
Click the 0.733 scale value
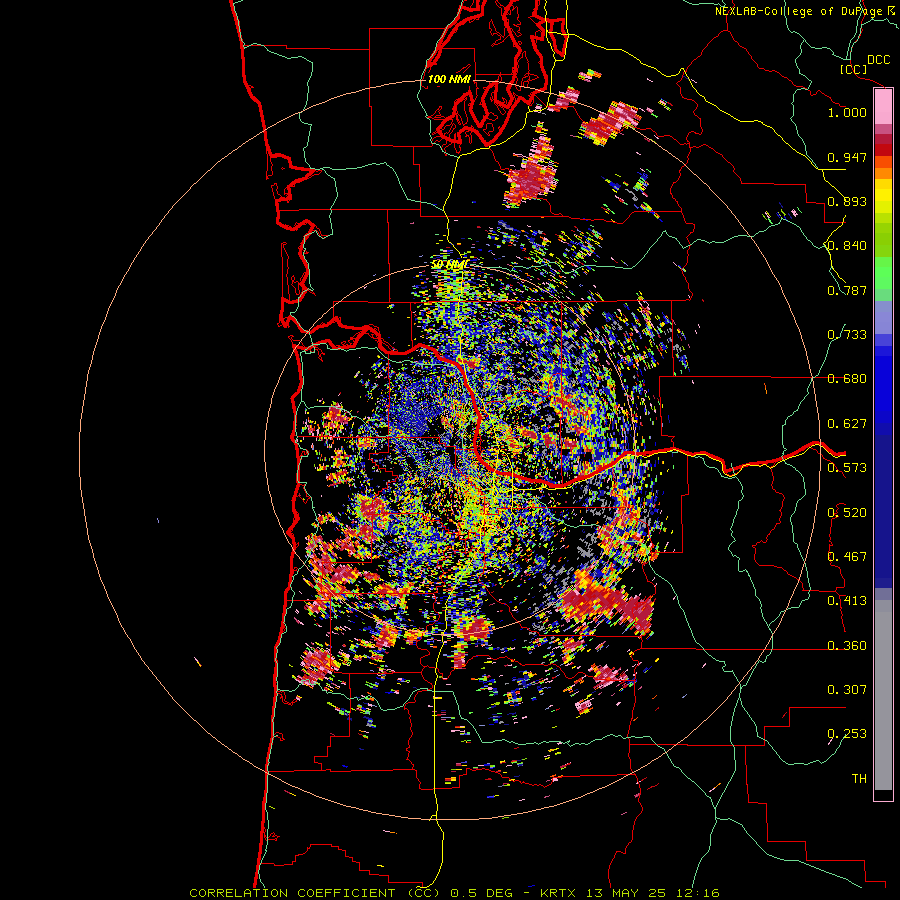point(847,335)
